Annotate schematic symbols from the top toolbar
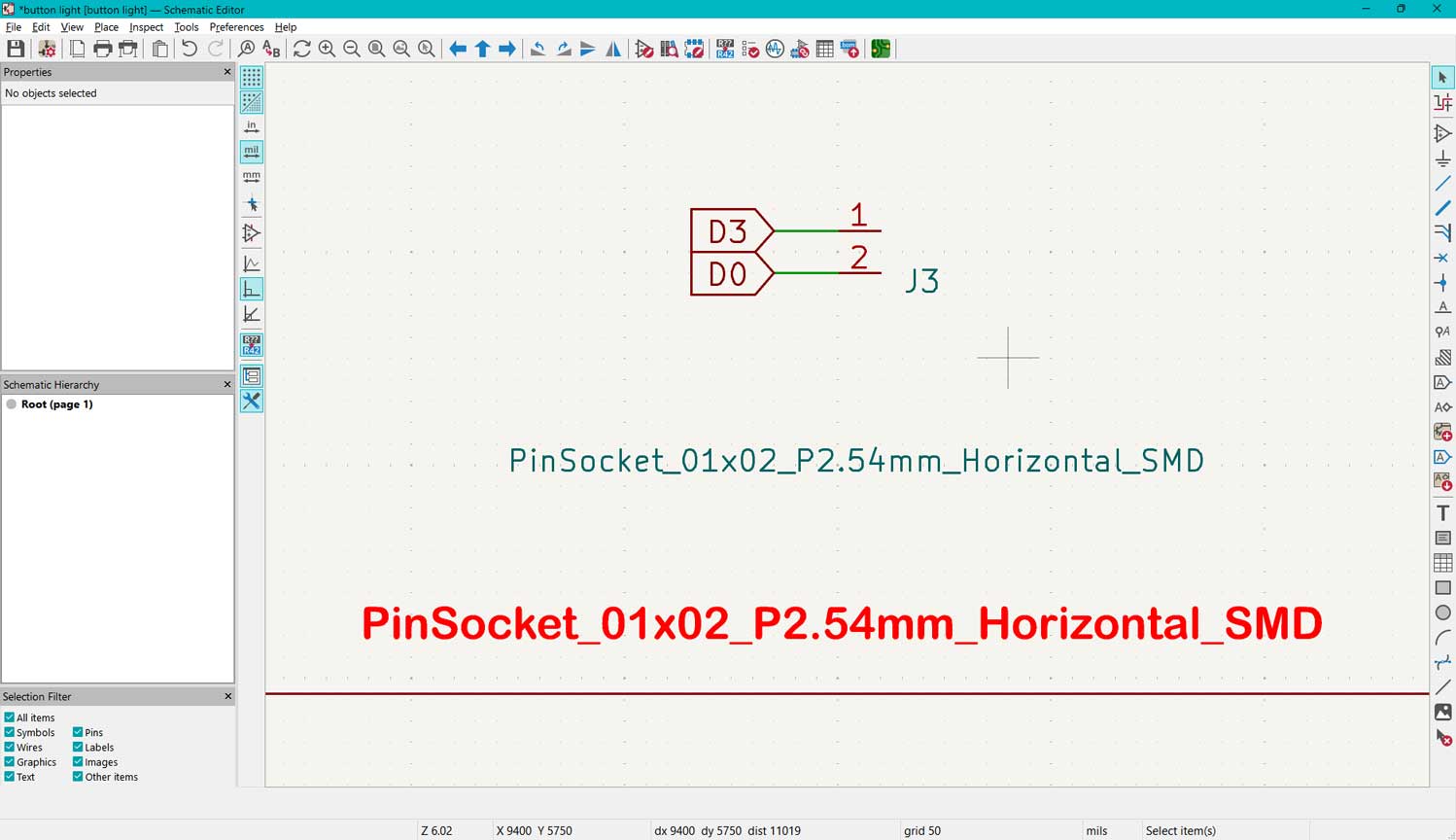Viewport: 1456px width, 840px height. 725,49
